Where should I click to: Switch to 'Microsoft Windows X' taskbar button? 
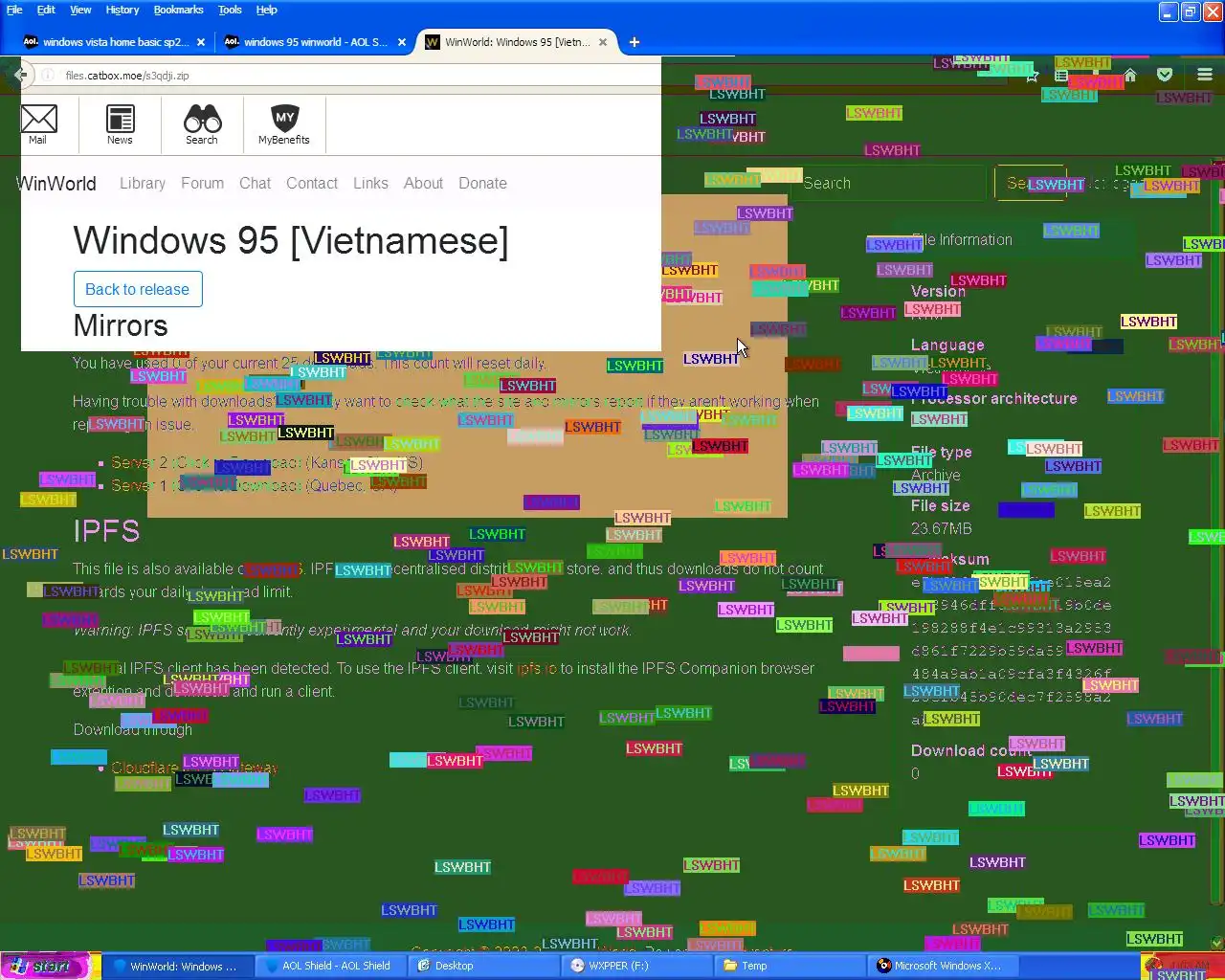pos(943,966)
